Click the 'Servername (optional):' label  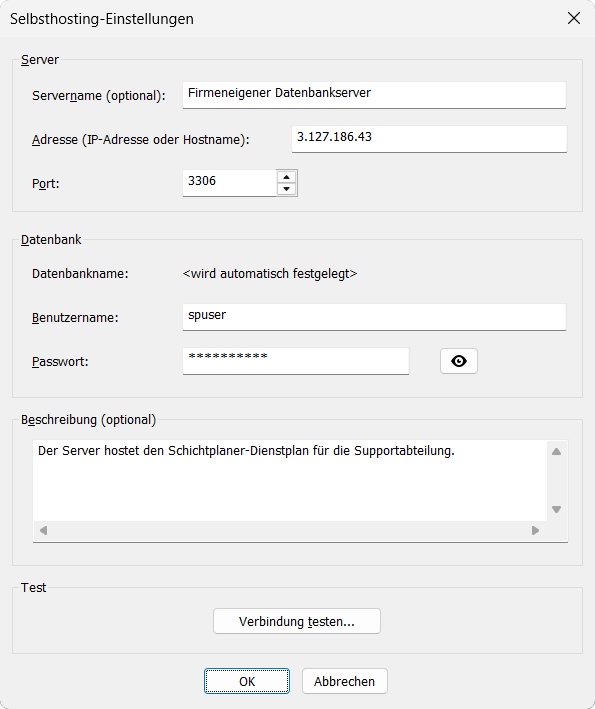coord(99,95)
